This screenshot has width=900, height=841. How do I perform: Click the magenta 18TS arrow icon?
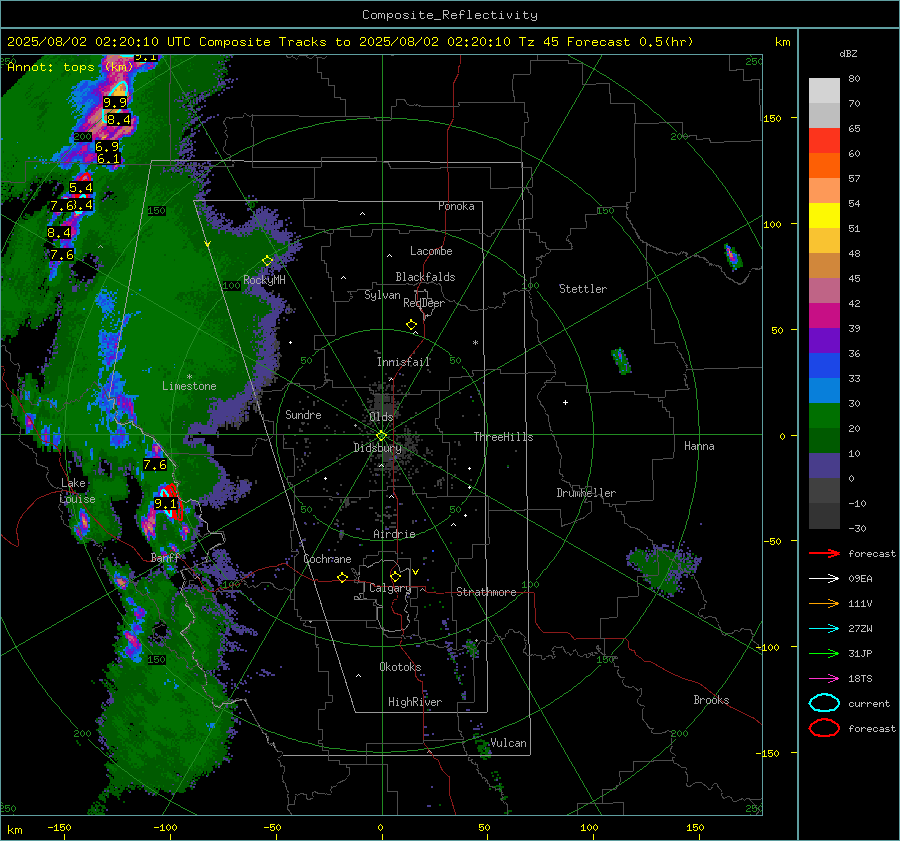pyautogui.click(x=824, y=679)
